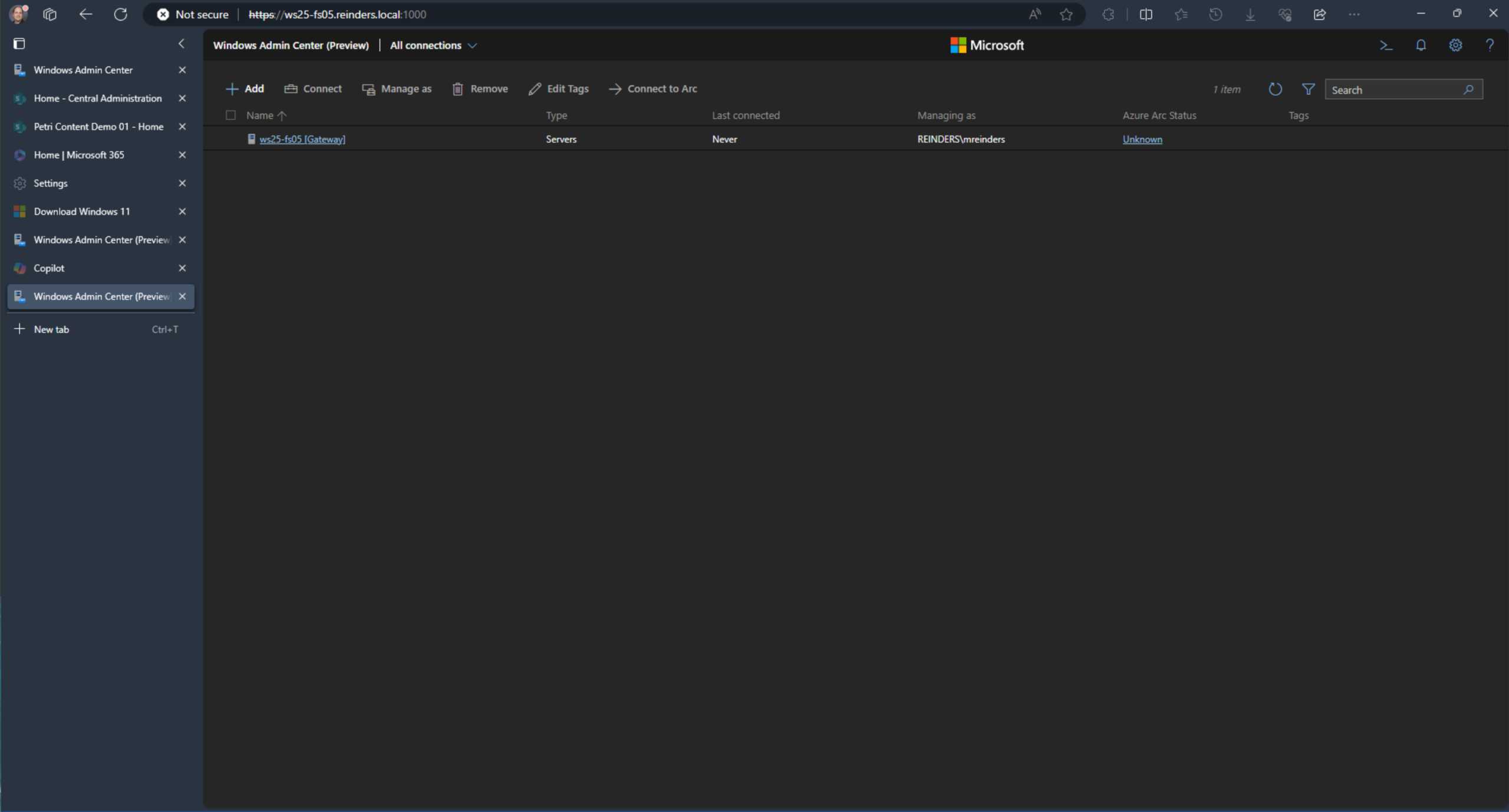
Task: Click Connect to Arc
Action: tap(653, 89)
